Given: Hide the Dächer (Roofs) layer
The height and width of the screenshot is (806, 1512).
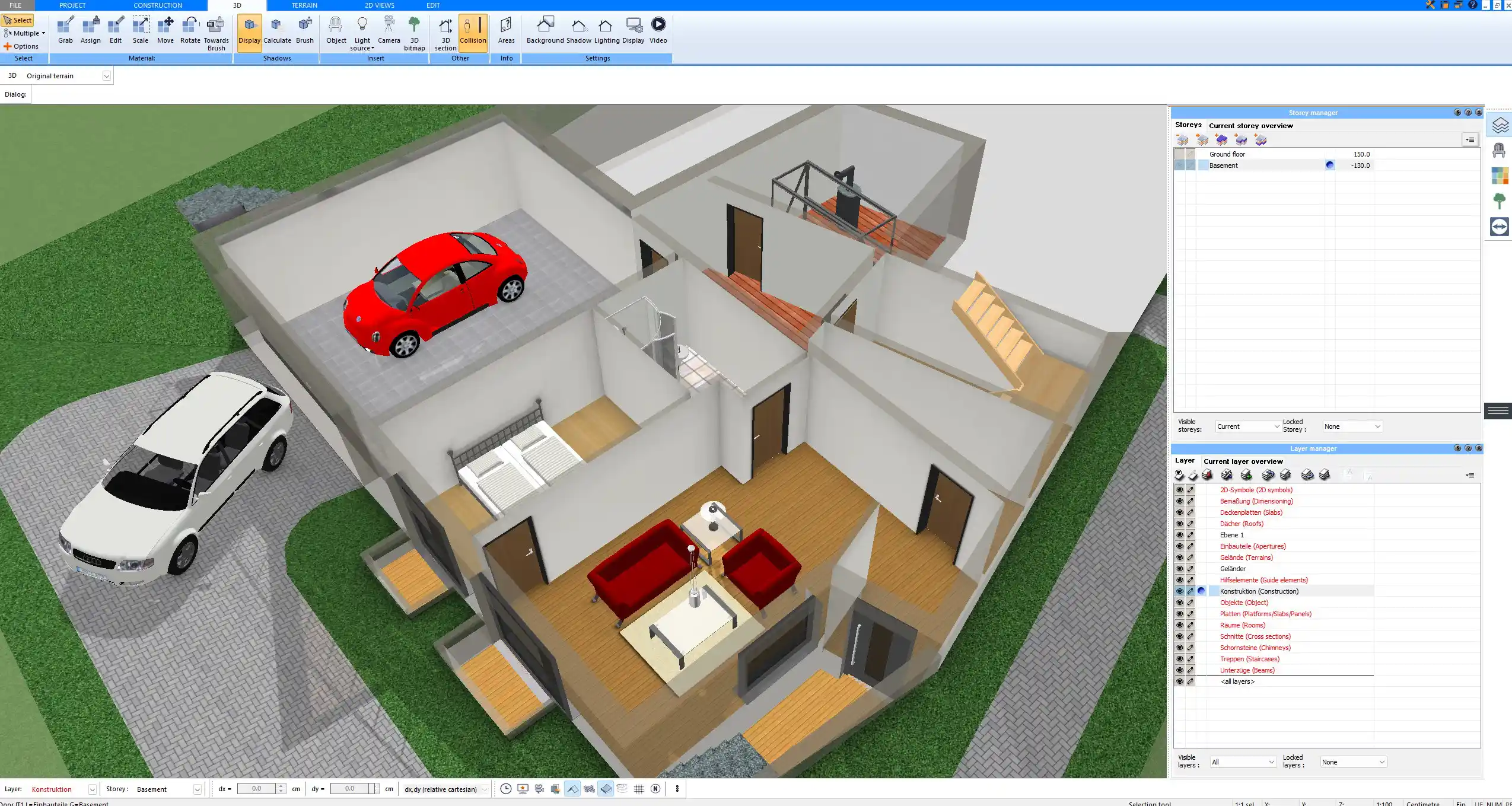Looking at the screenshot, I should coord(1179,524).
